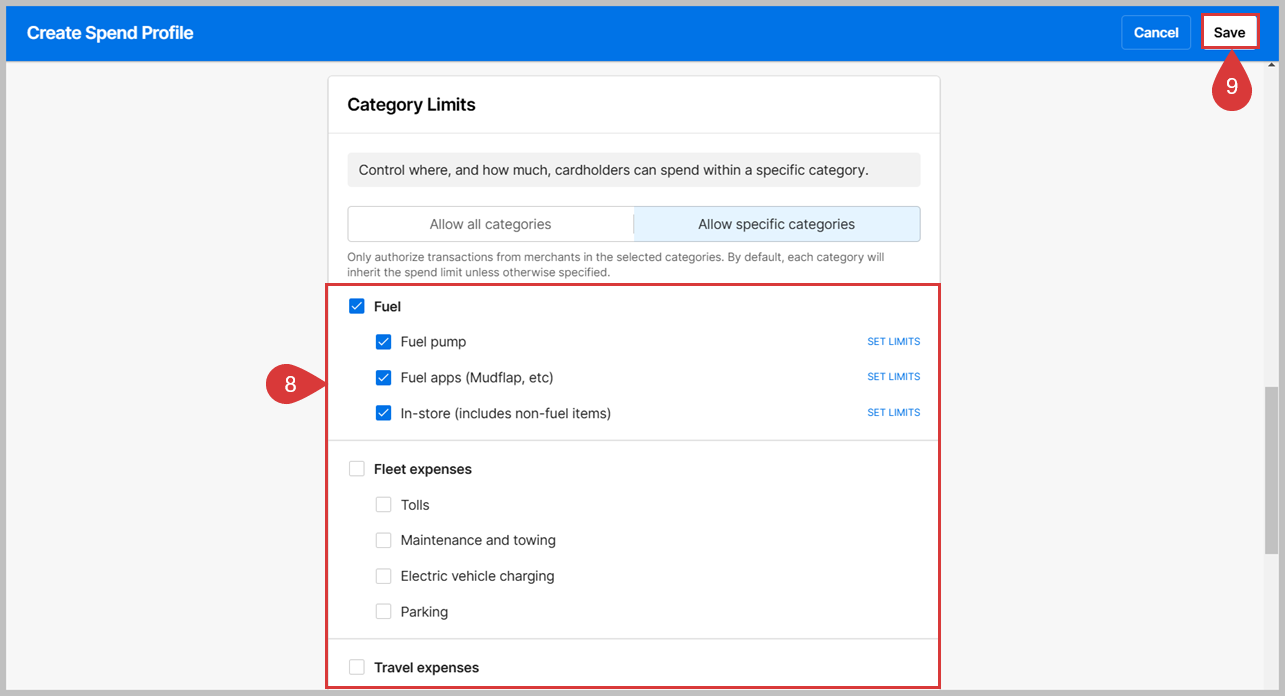
Task: Click the Parking label
Action: (x=424, y=611)
